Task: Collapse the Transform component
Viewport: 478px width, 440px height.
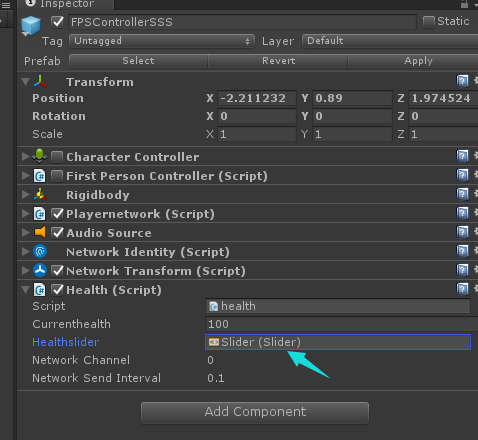Action: click(25, 82)
